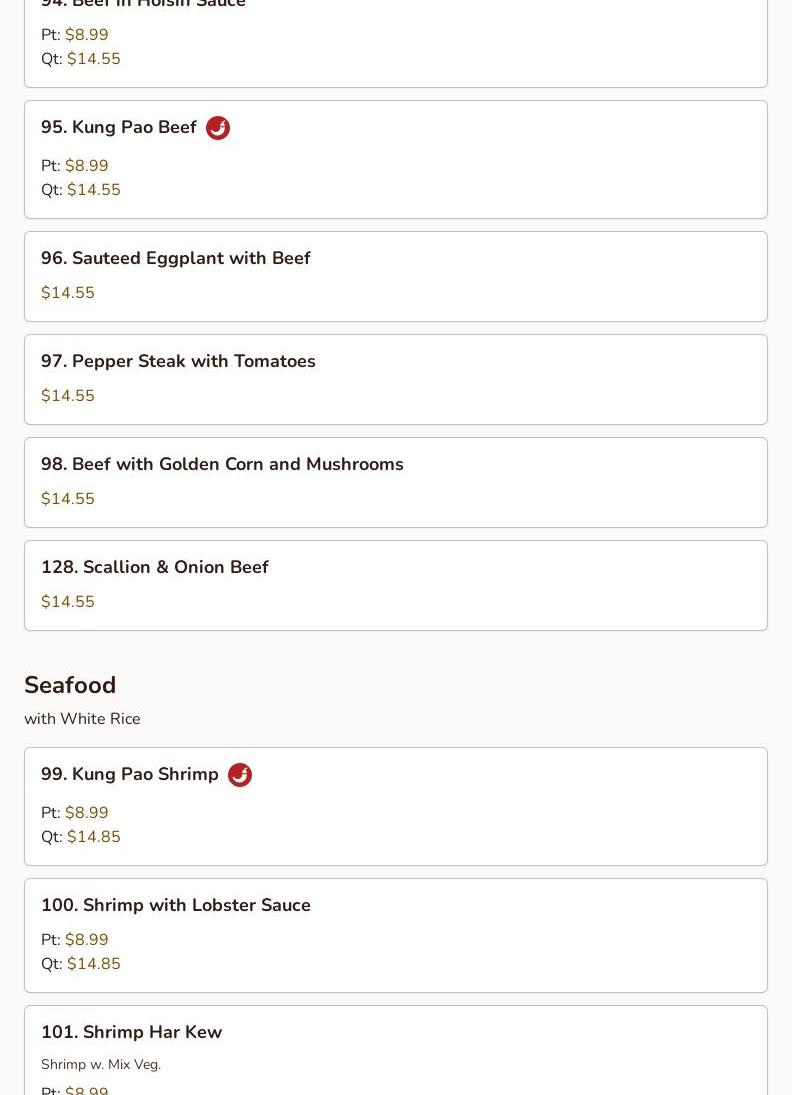Click spicy chili icon beside Kung Pao Beef
792x1095 pixels.
click(218, 128)
